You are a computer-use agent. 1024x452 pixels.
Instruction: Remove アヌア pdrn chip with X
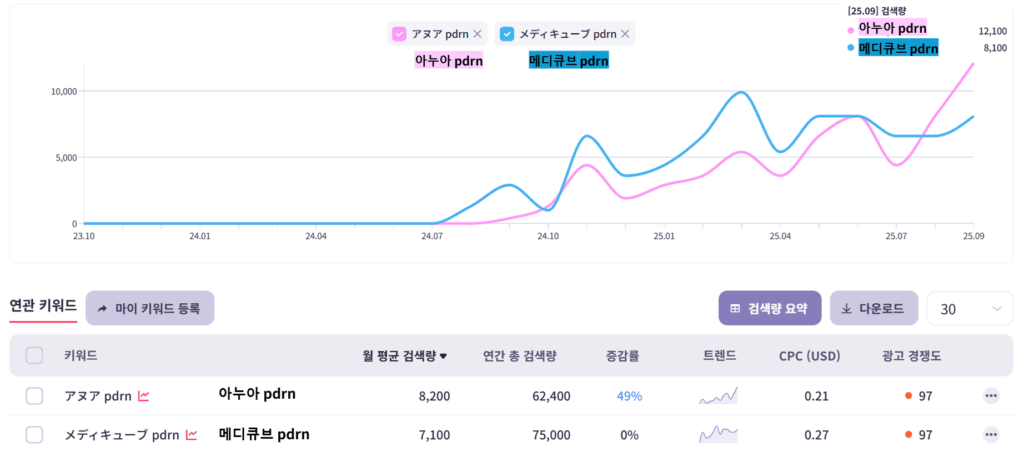[x=477, y=34]
